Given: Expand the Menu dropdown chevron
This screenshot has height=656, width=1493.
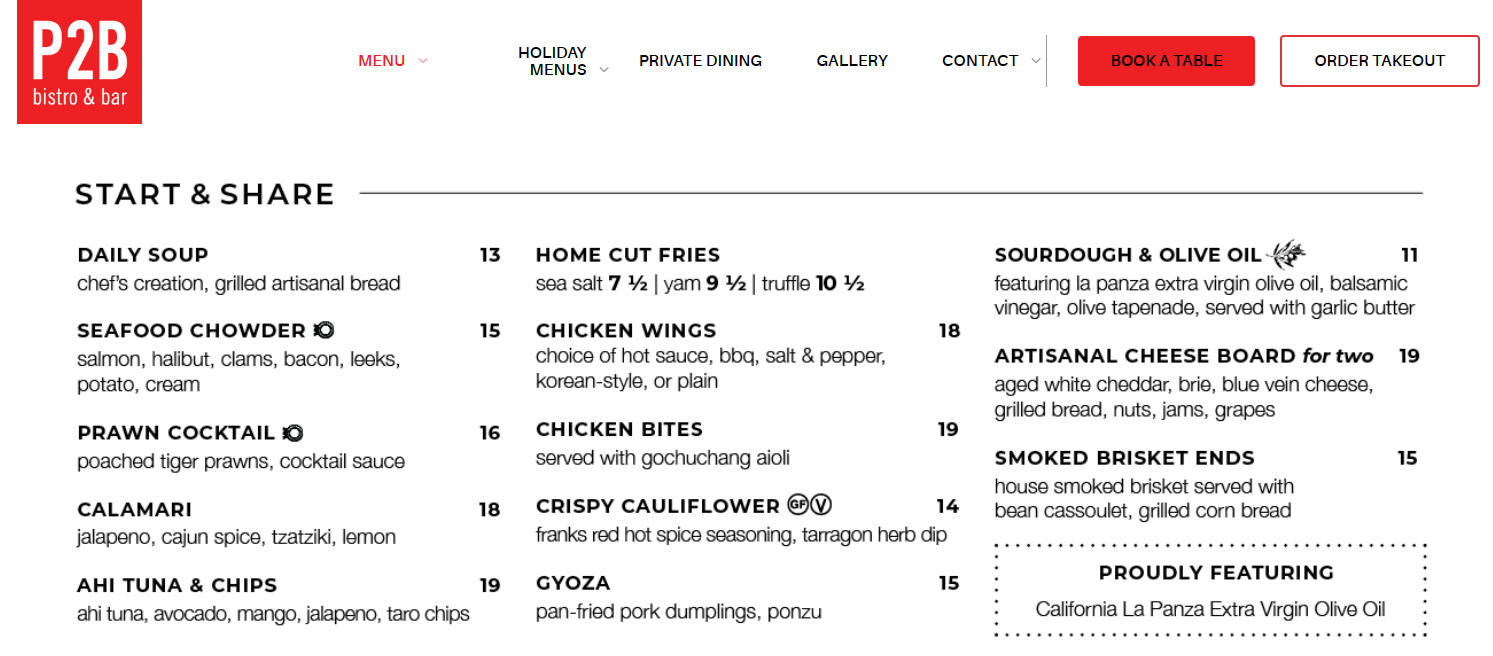Looking at the screenshot, I should [x=423, y=61].
